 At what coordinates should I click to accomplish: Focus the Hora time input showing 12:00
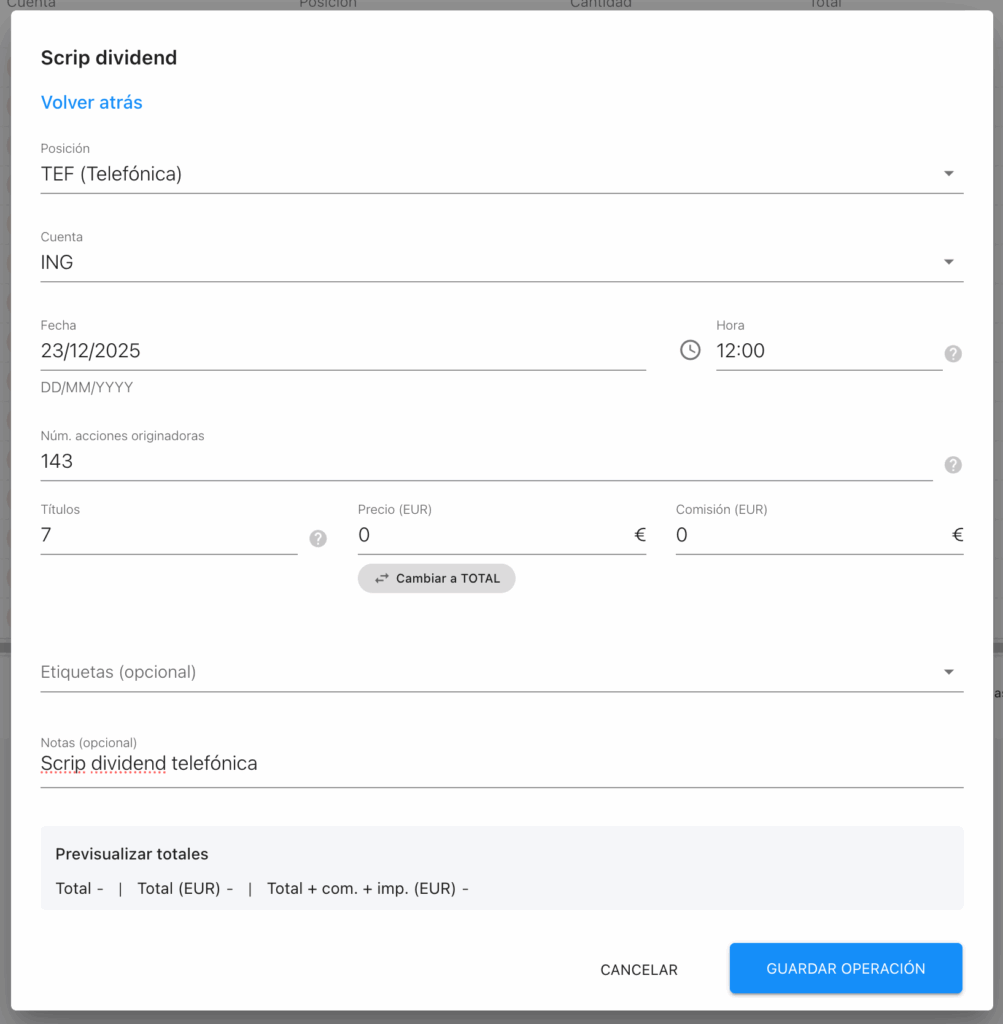tap(825, 351)
